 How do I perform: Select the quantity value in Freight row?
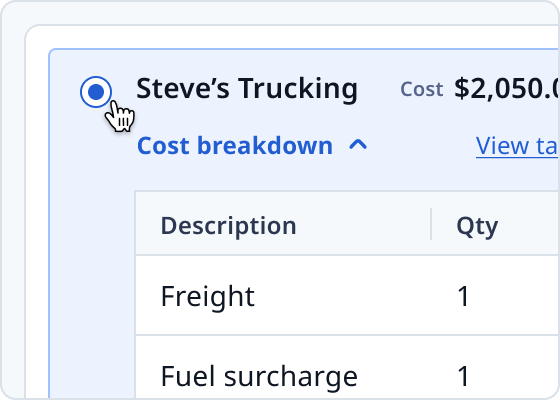coord(463,296)
